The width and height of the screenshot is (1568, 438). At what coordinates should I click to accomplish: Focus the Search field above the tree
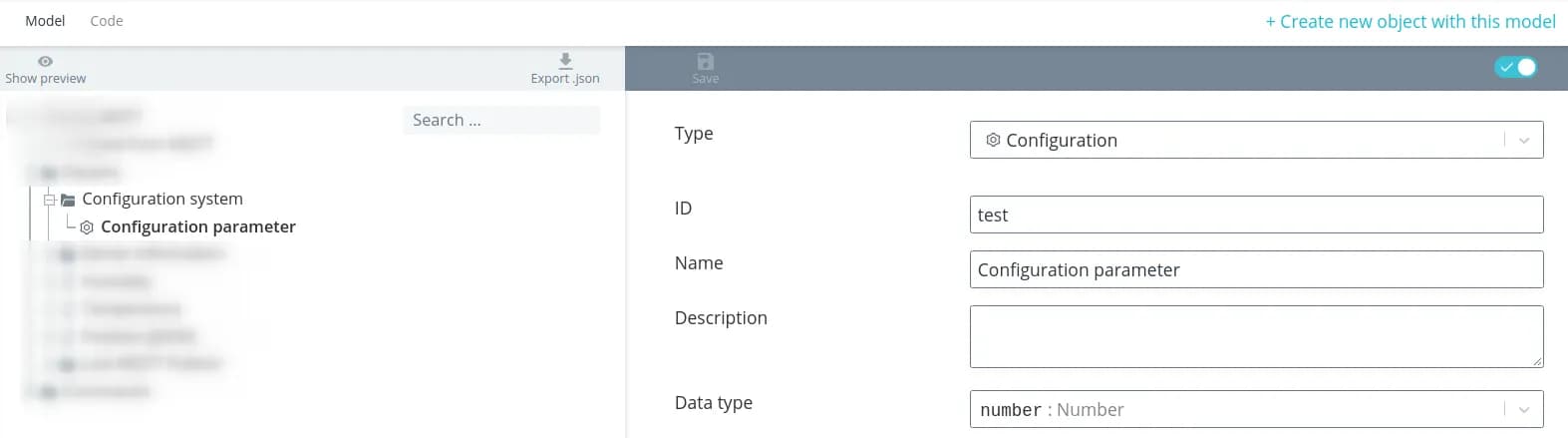(x=501, y=120)
